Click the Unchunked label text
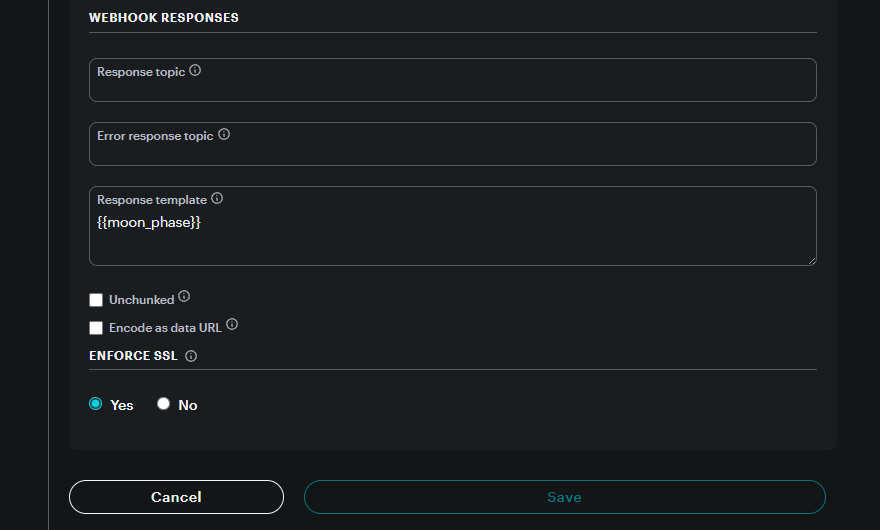880x530 pixels. pos(141,300)
